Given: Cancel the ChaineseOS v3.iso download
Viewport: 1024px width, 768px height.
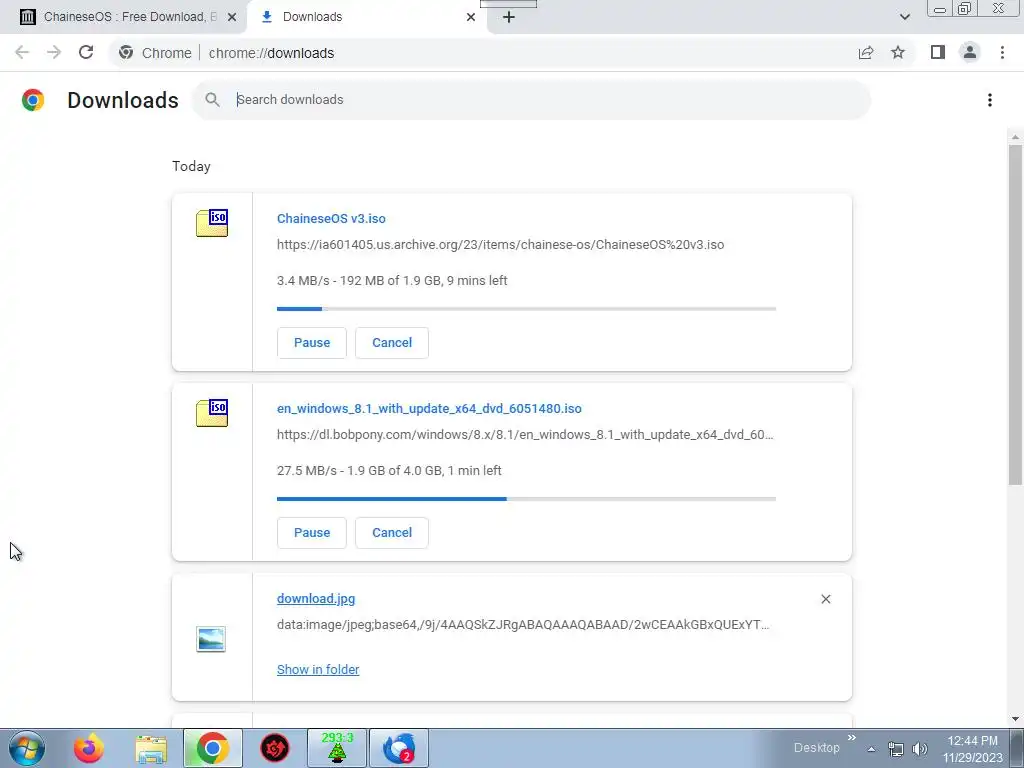Looking at the screenshot, I should [x=392, y=343].
